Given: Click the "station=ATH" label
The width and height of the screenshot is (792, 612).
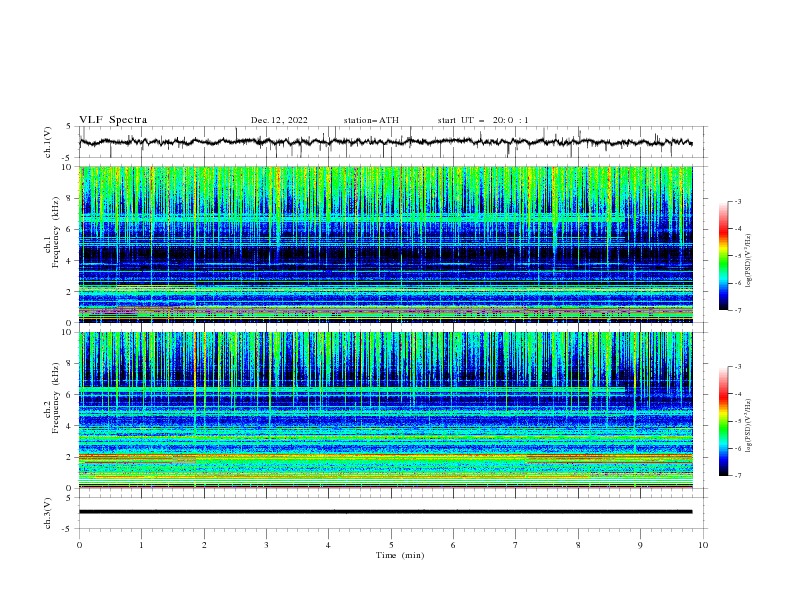Looking at the screenshot, I should coord(371,120).
